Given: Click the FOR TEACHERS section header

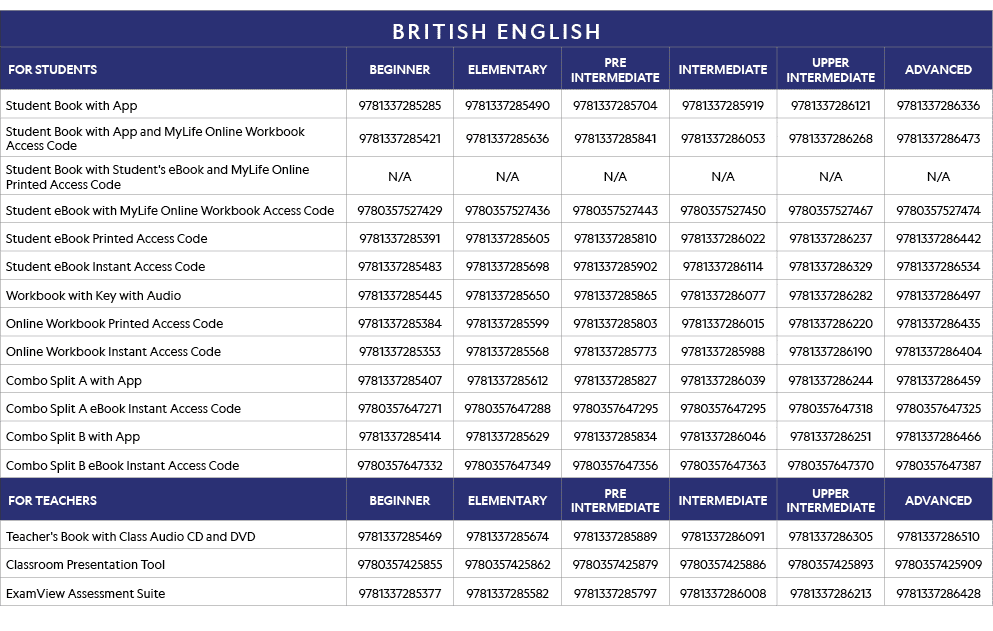Looking at the screenshot, I should [x=52, y=500].
